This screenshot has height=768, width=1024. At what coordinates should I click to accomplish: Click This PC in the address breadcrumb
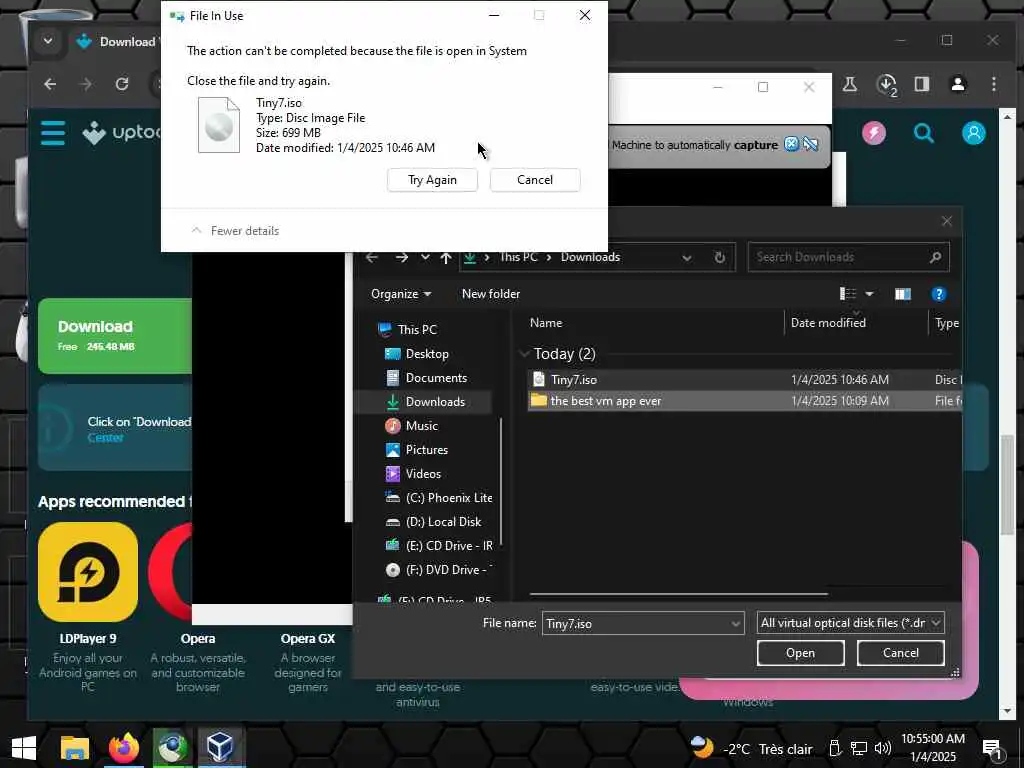519,257
